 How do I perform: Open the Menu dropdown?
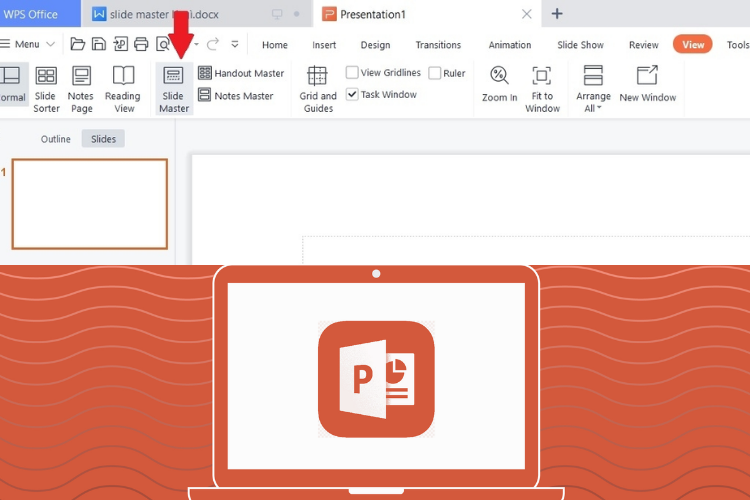pyautogui.click(x=27, y=44)
